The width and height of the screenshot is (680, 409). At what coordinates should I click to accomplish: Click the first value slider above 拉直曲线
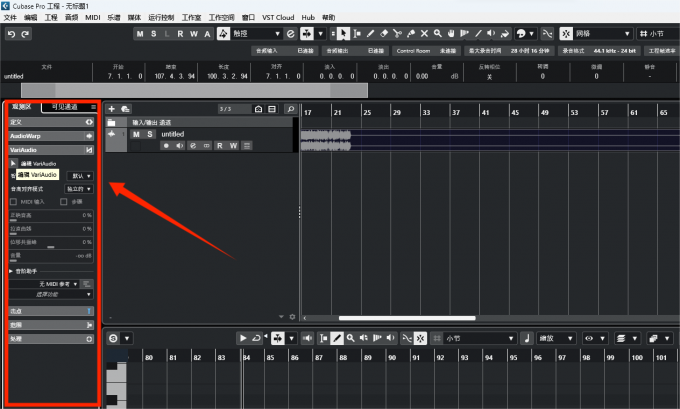click(51, 216)
